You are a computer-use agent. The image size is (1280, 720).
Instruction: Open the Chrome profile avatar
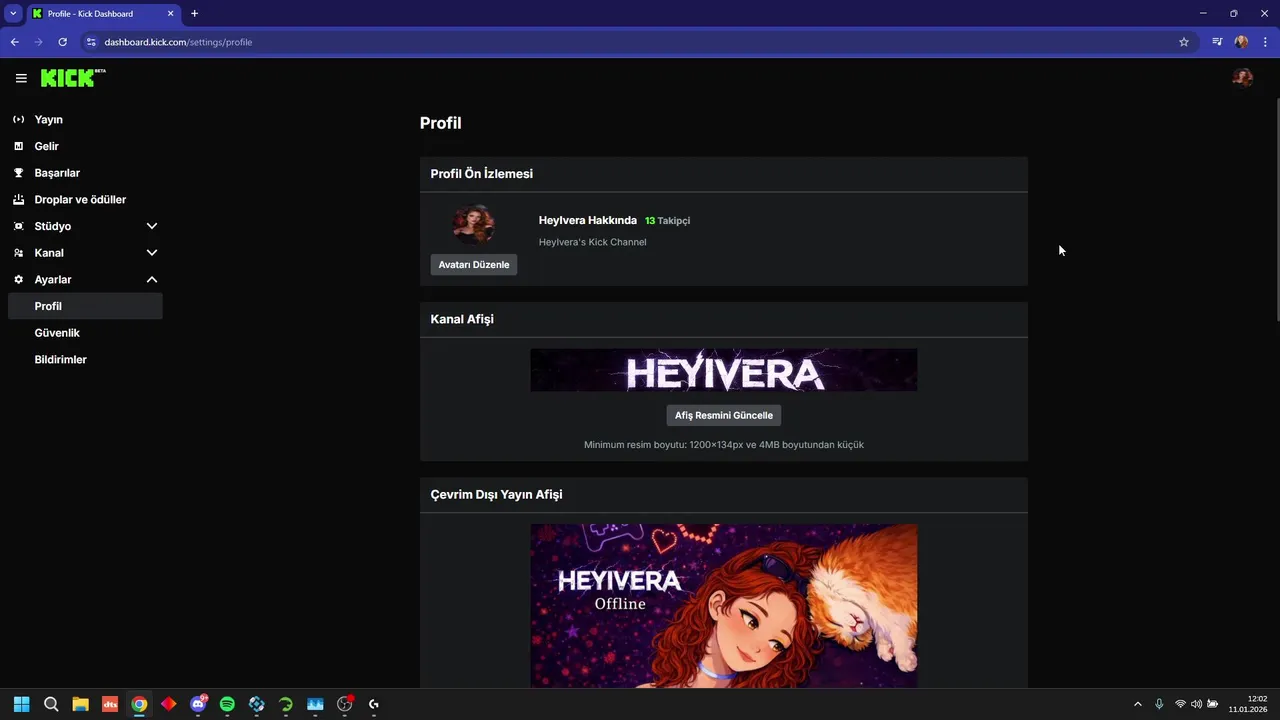(x=1241, y=42)
